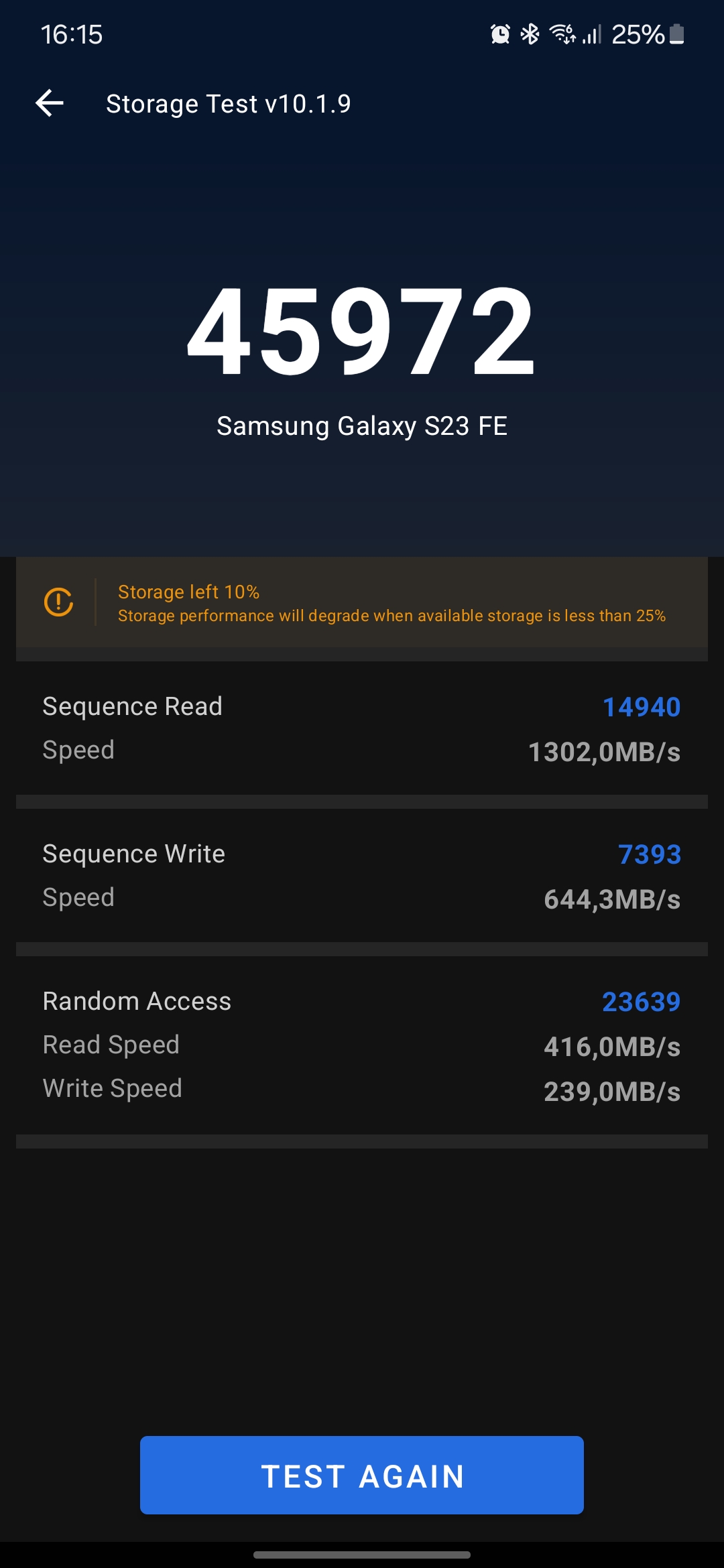The height and width of the screenshot is (1568, 724).
Task: Tap the alarm clock status icon
Action: (500, 34)
